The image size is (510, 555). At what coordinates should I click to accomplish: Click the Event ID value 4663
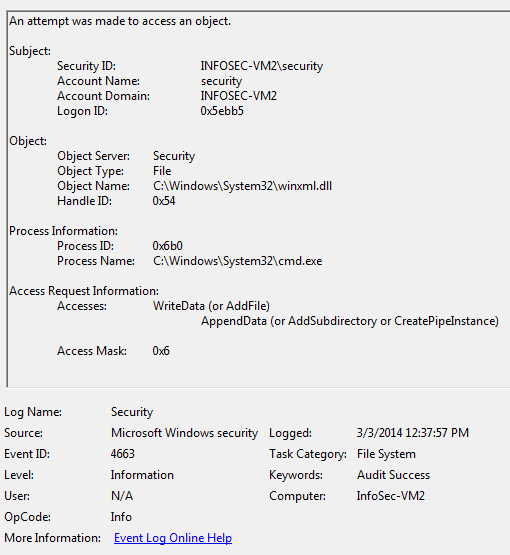(x=122, y=454)
